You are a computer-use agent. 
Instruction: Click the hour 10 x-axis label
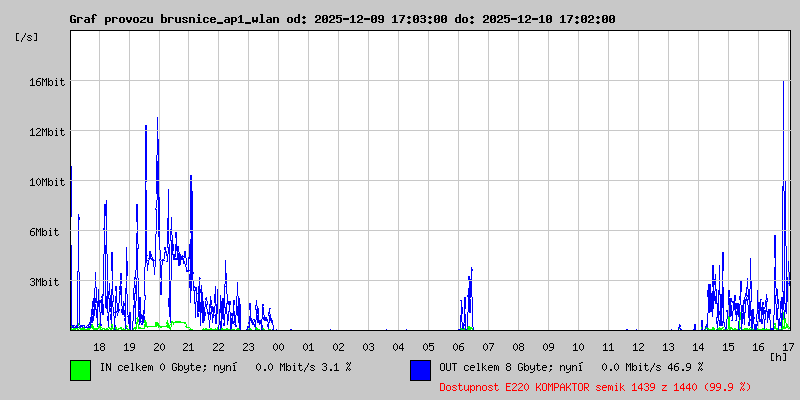coord(578,347)
